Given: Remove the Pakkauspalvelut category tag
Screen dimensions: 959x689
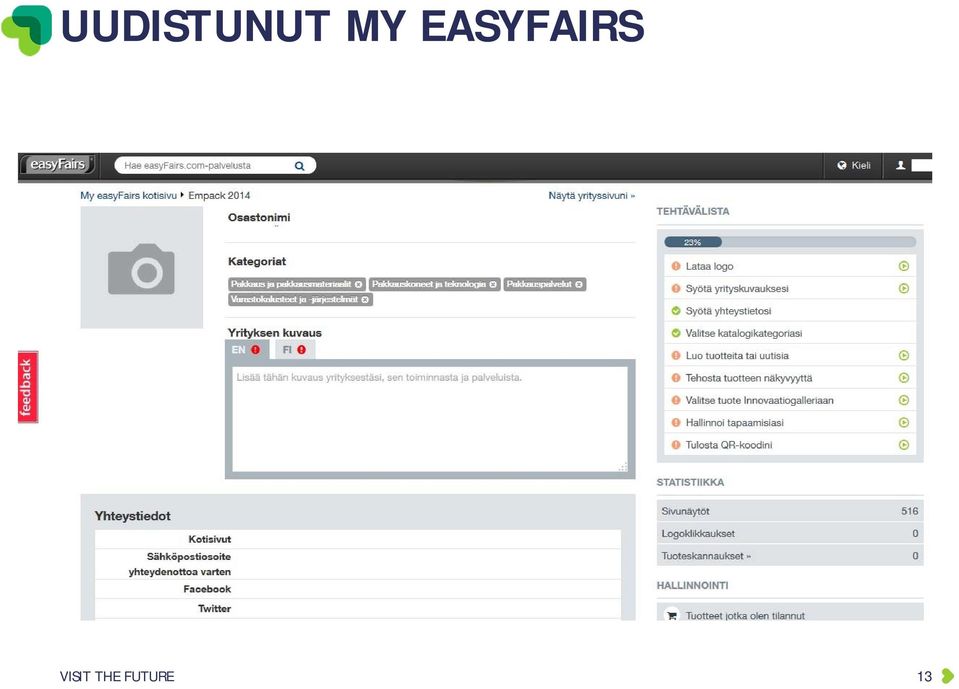Looking at the screenshot, I should [x=579, y=284].
